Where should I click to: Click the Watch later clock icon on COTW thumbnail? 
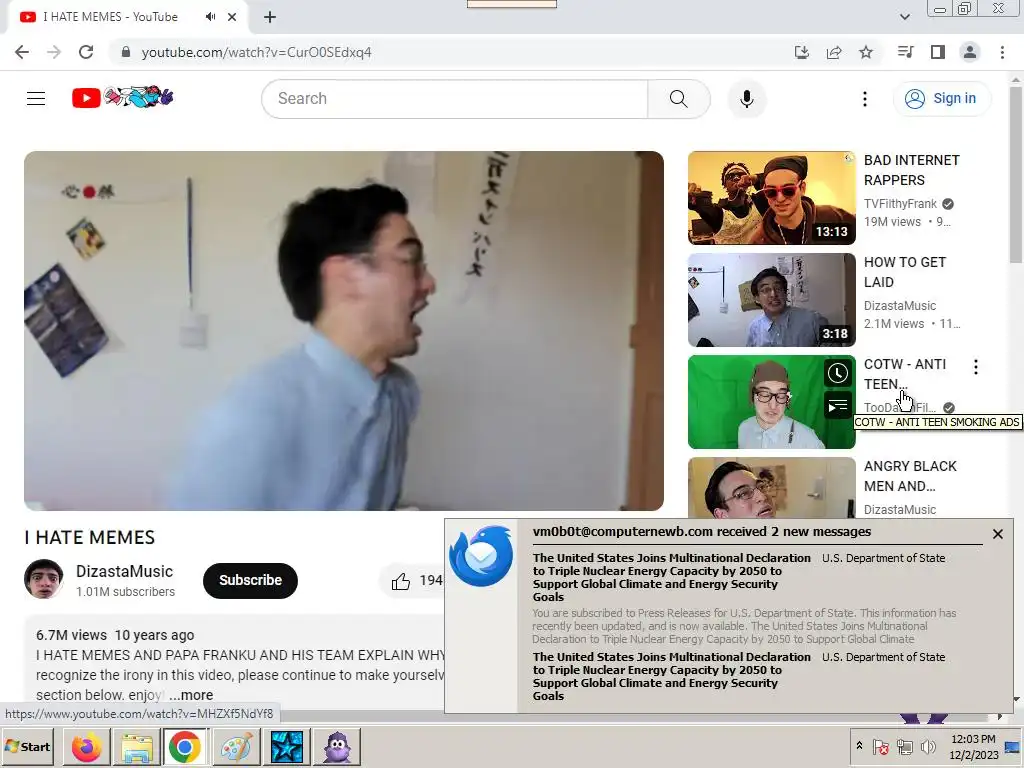(837, 374)
